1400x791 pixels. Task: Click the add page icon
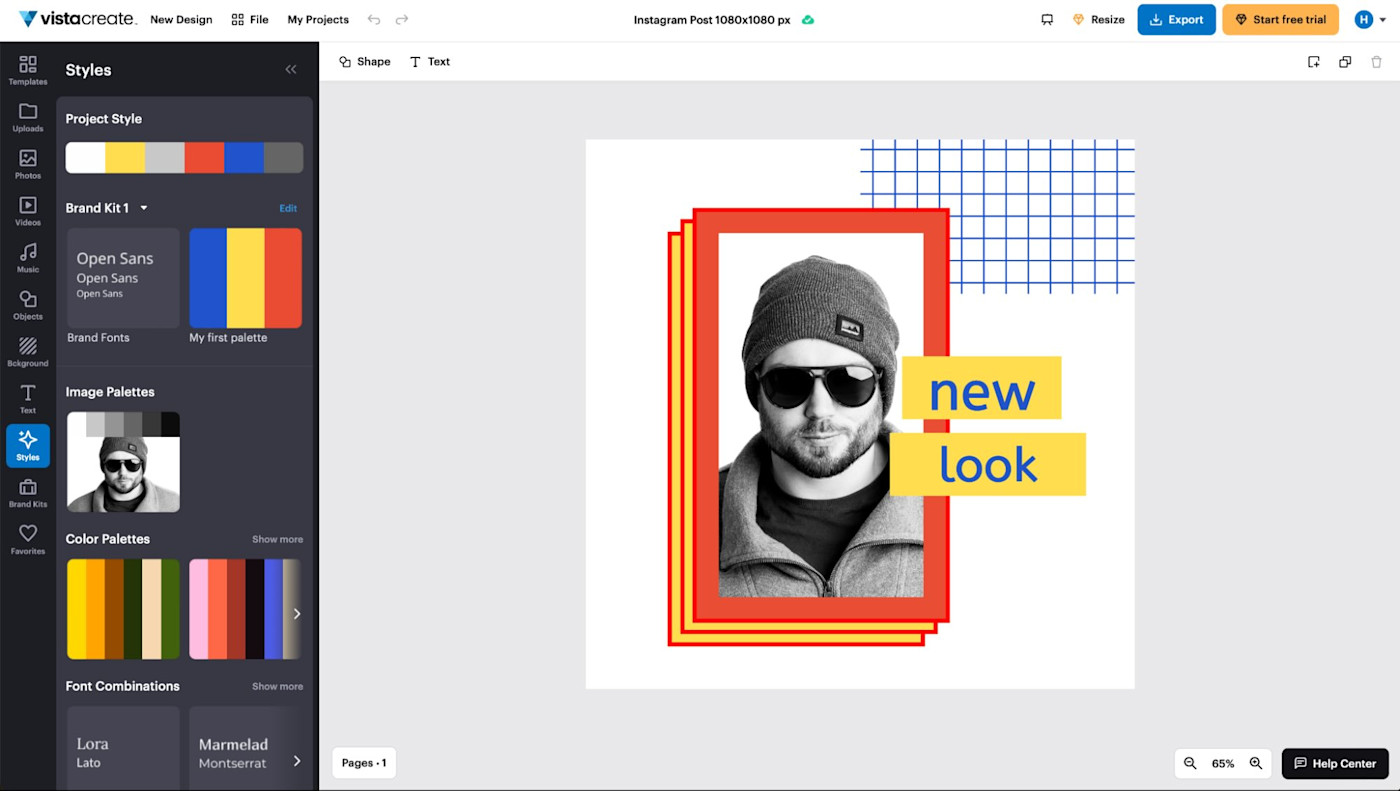point(1314,62)
